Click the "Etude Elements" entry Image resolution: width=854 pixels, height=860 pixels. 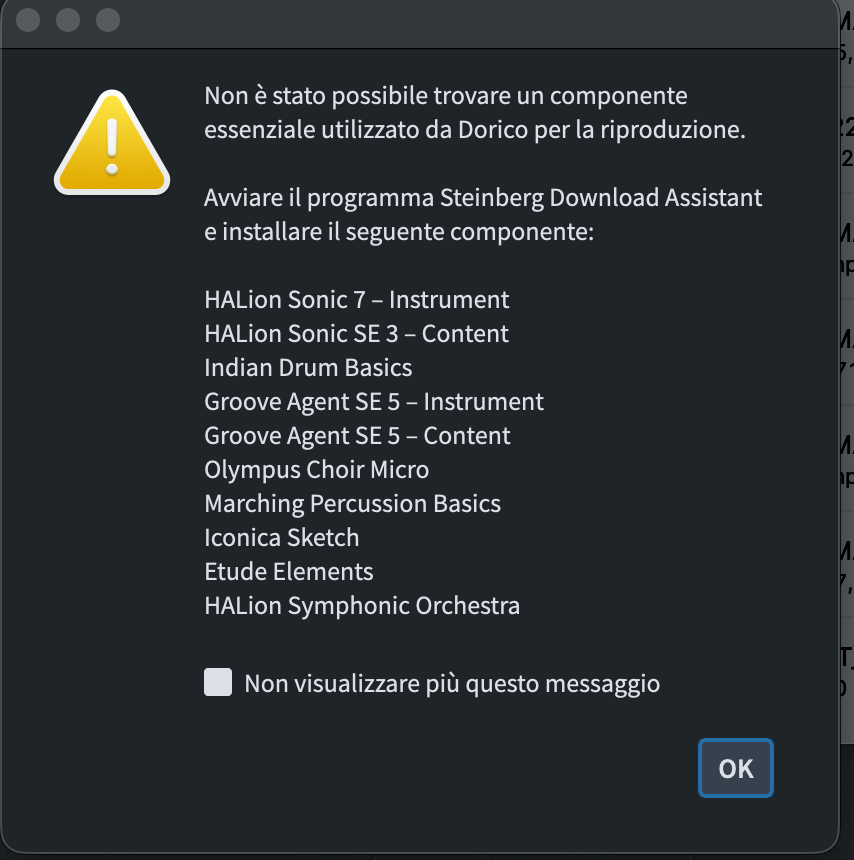[288, 572]
